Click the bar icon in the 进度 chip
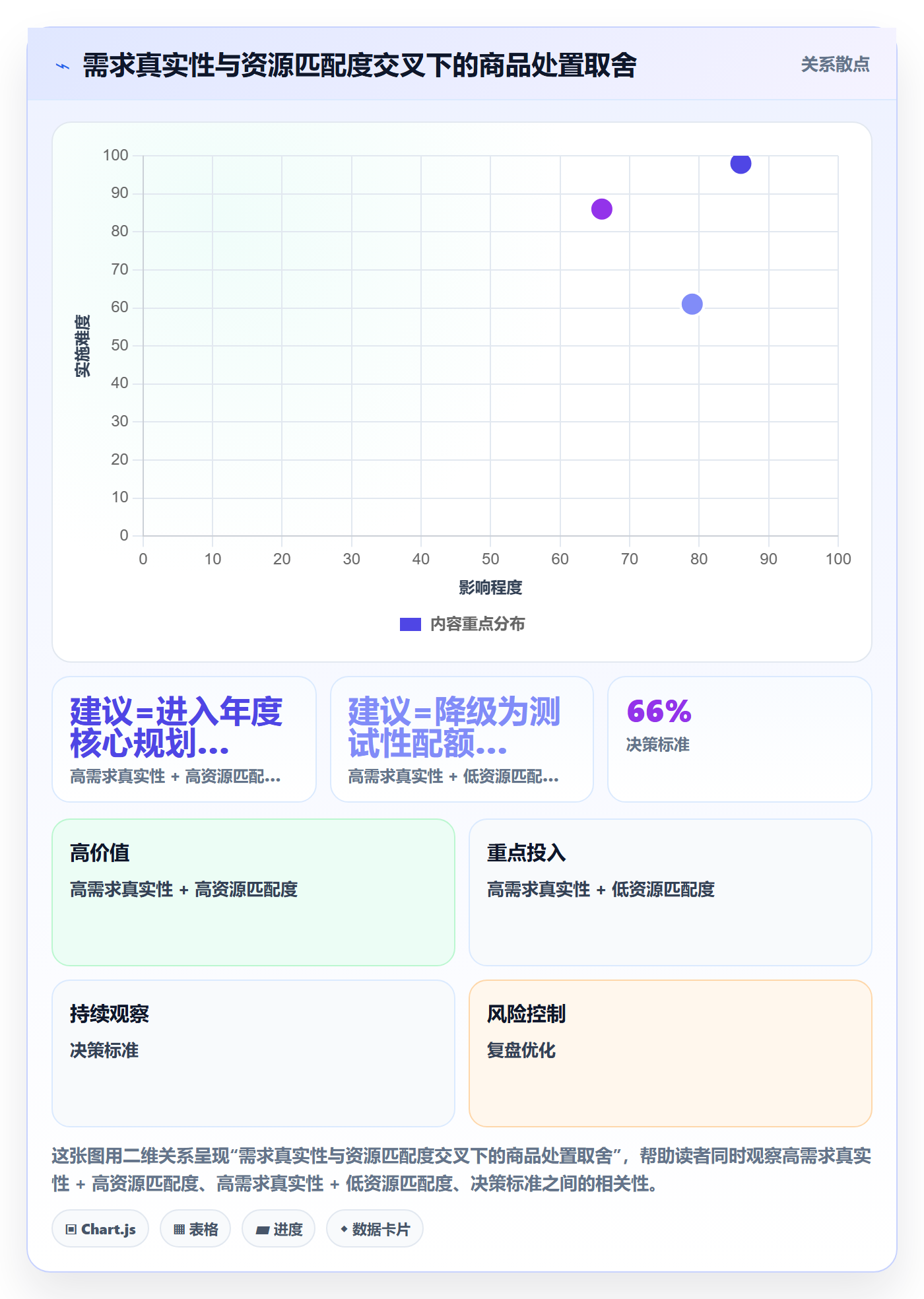The image size is (924, 1299). coord(263,1230)
